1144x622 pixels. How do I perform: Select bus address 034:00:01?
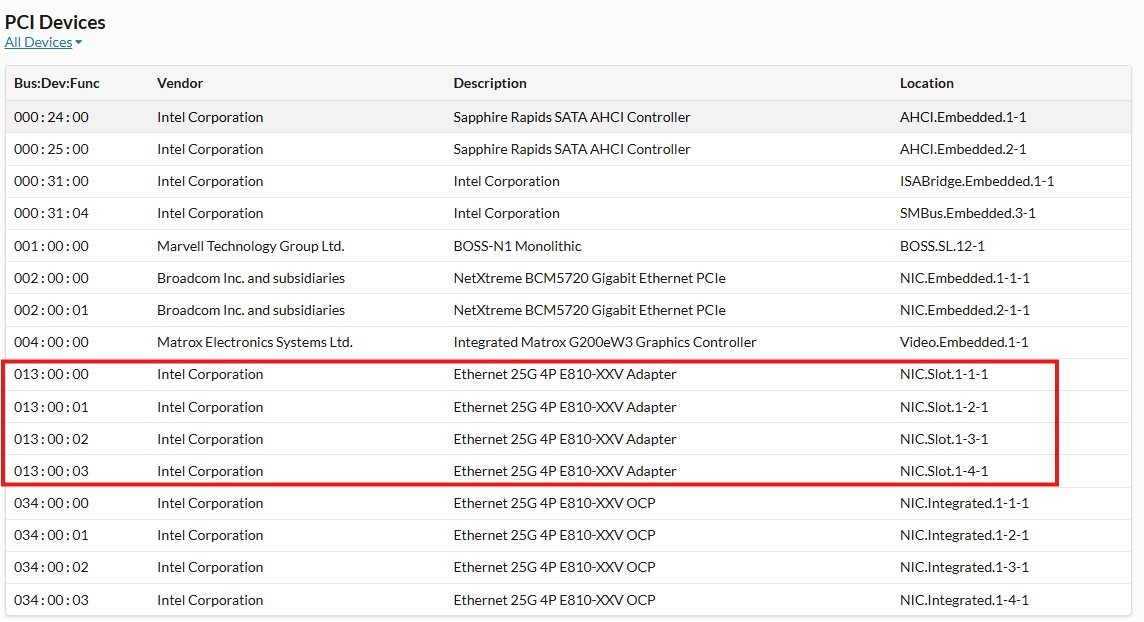[51, 536]
